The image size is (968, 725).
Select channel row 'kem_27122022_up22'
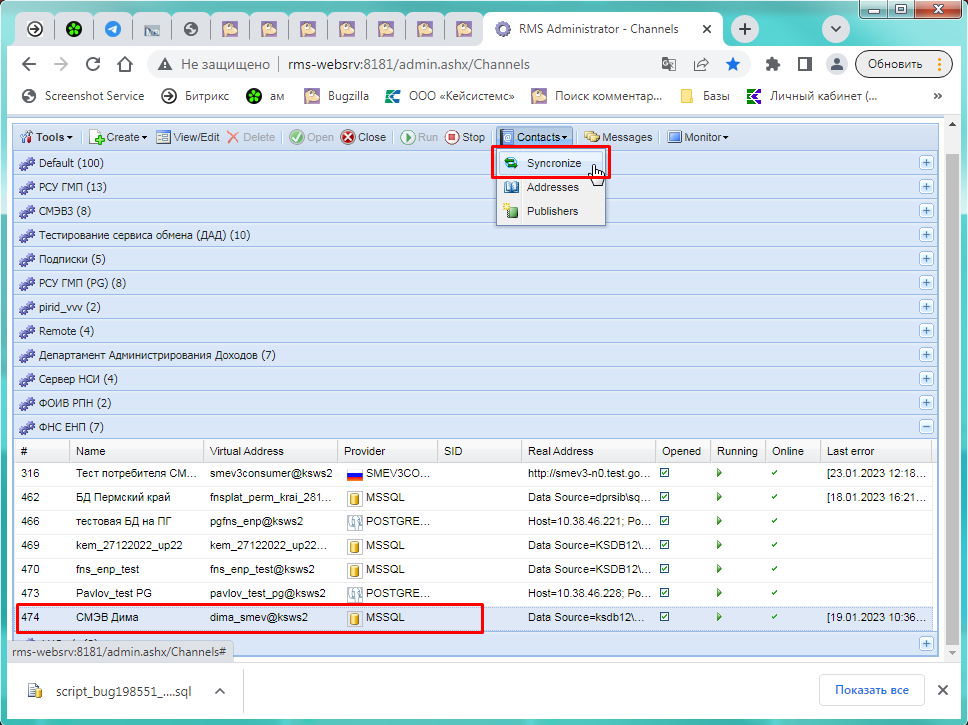pyautogui.click(x=474, y=545)
